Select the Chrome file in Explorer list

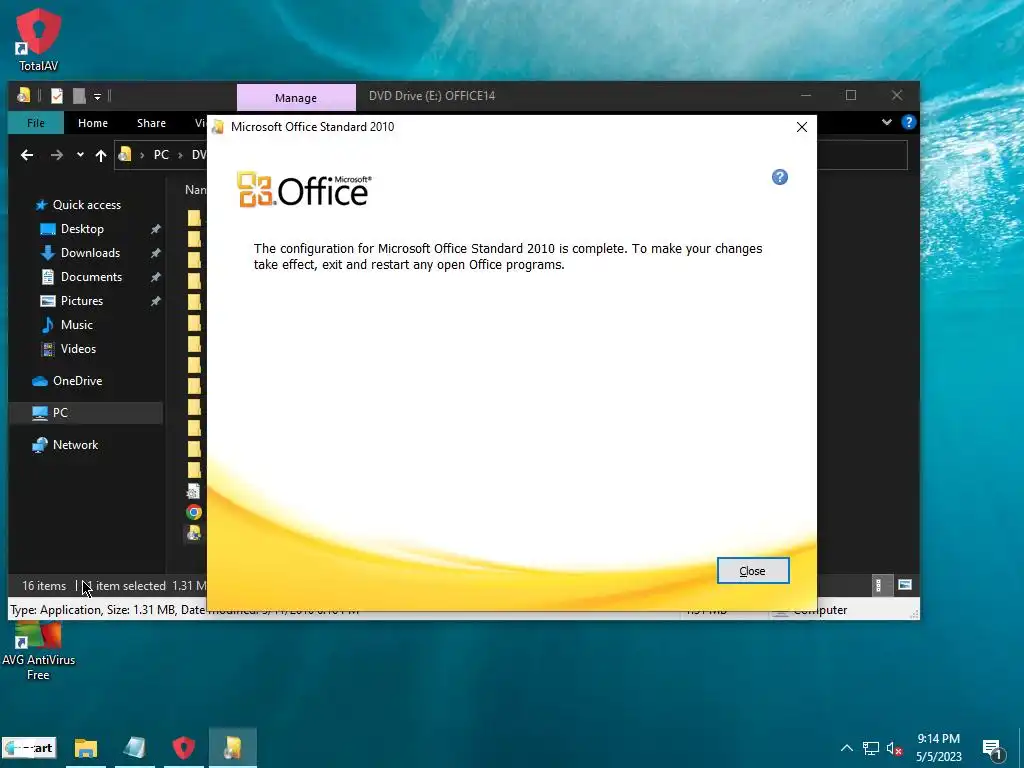point(194,512)
